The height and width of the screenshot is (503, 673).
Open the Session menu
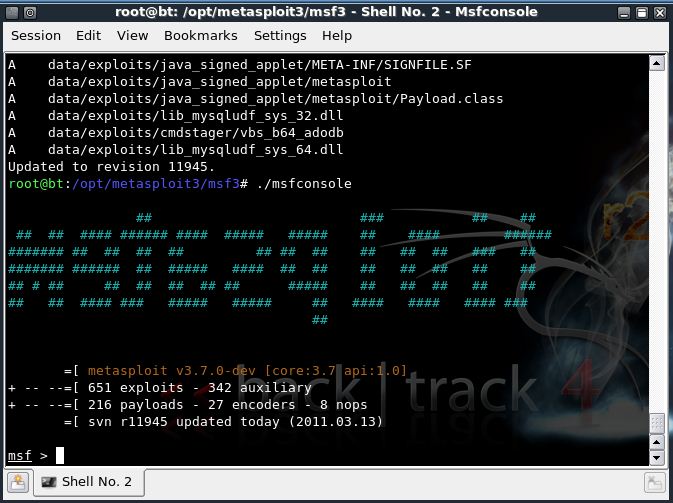[x=36, y=36]
